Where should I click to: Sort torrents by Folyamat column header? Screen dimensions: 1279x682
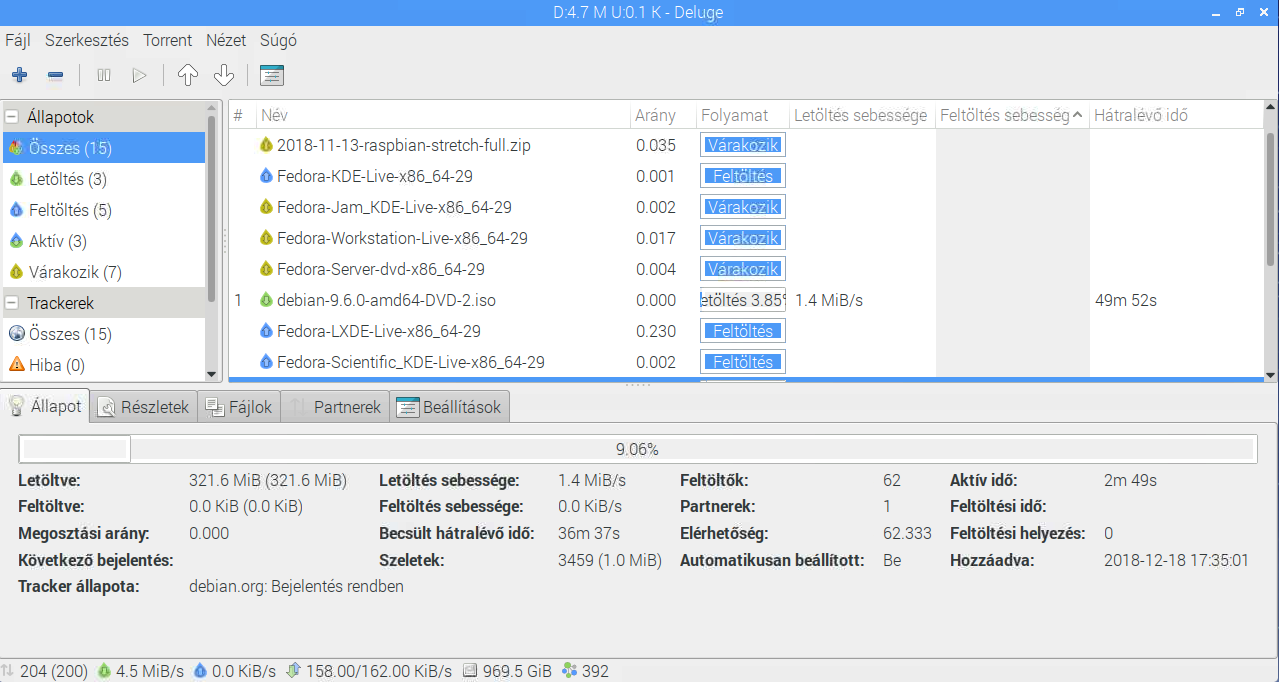(743, 115)
